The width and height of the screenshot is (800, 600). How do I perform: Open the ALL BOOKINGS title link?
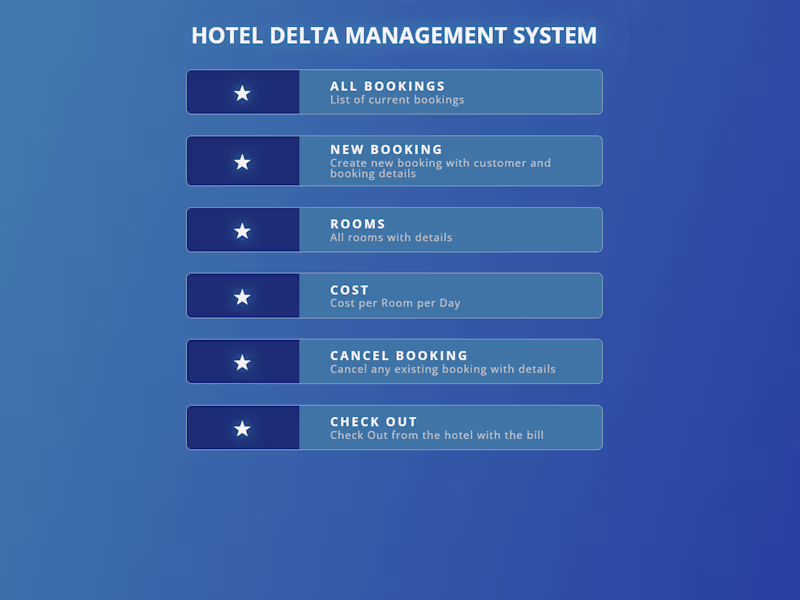coord(388,86)
